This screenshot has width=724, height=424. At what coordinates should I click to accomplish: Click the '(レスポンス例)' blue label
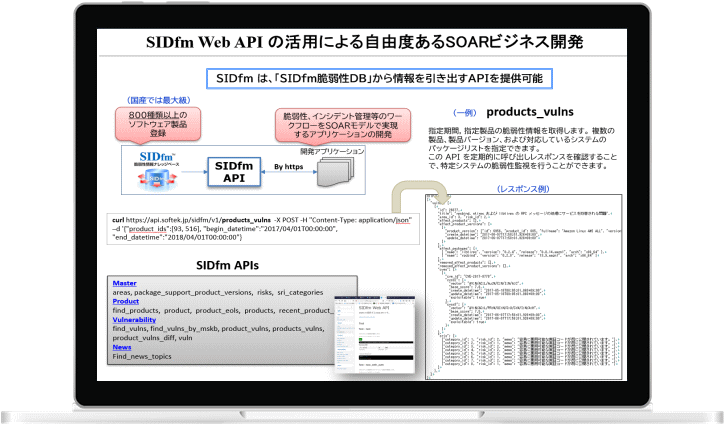tap(523, 189)
